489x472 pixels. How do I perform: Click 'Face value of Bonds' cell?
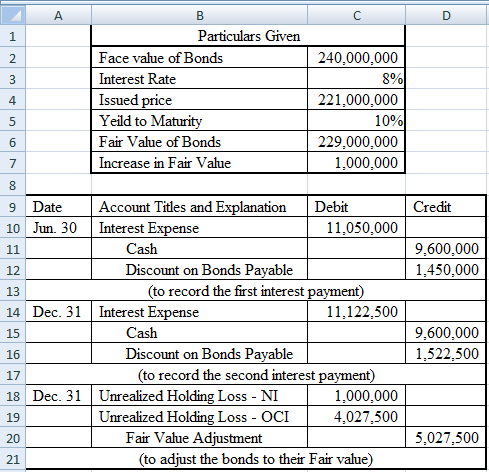199,58
